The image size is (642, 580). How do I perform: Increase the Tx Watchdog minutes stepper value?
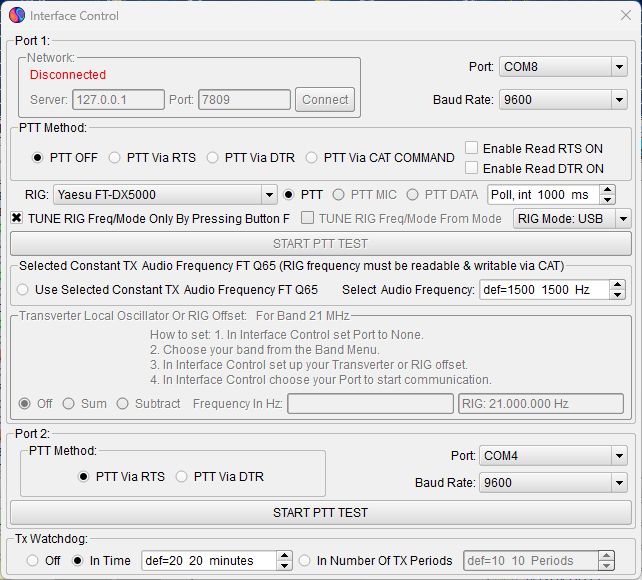tap(284, 556)
